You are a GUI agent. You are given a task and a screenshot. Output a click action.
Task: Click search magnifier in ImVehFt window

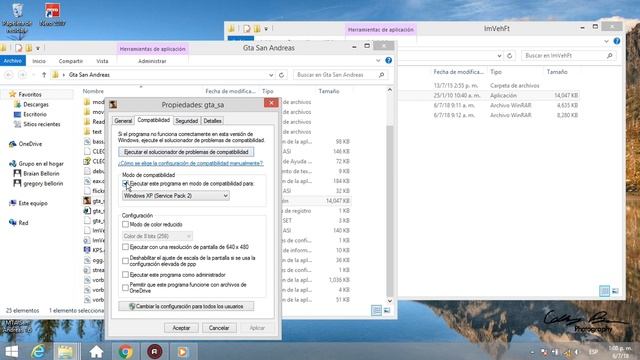click(x=609, y=56)
